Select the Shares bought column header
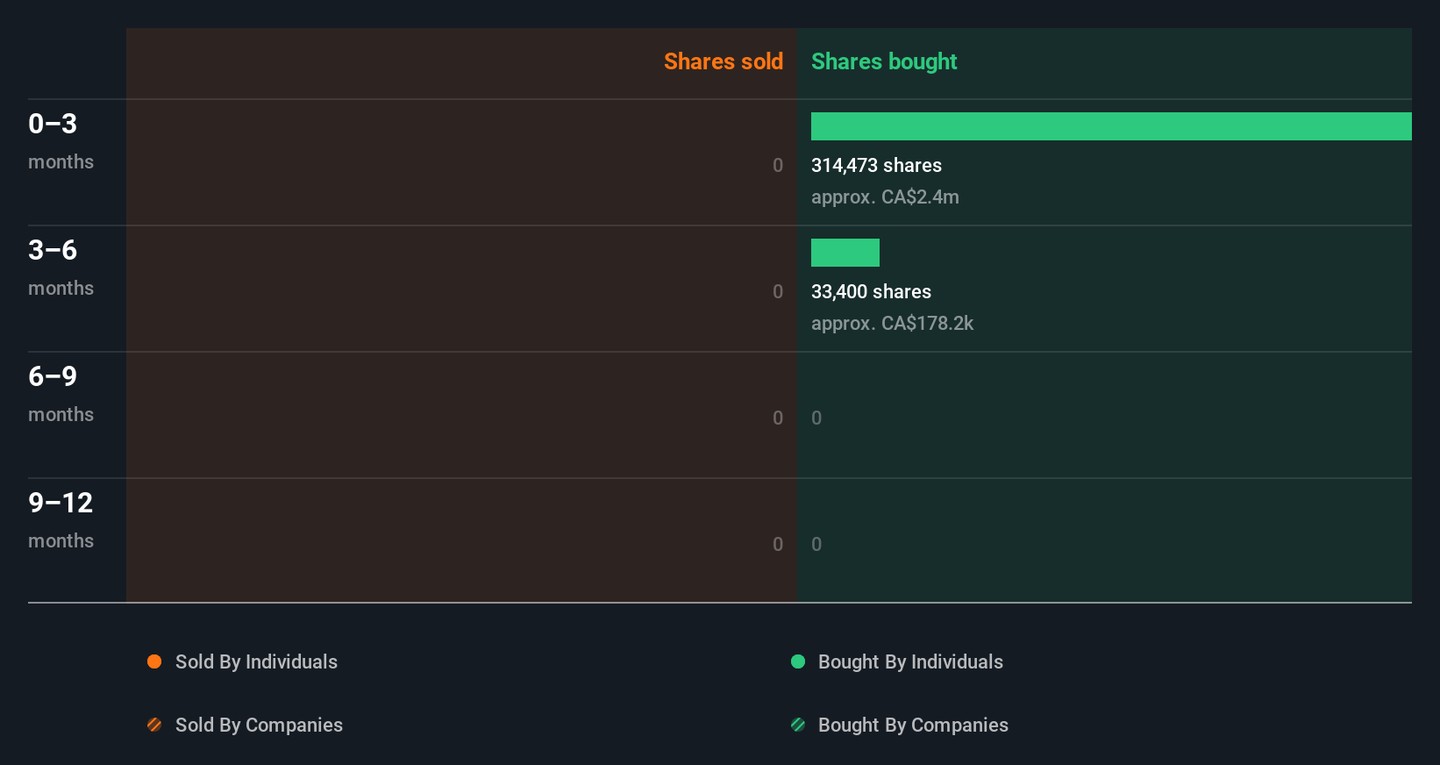This screenshot has width=1440, height=765. (884, 61)
